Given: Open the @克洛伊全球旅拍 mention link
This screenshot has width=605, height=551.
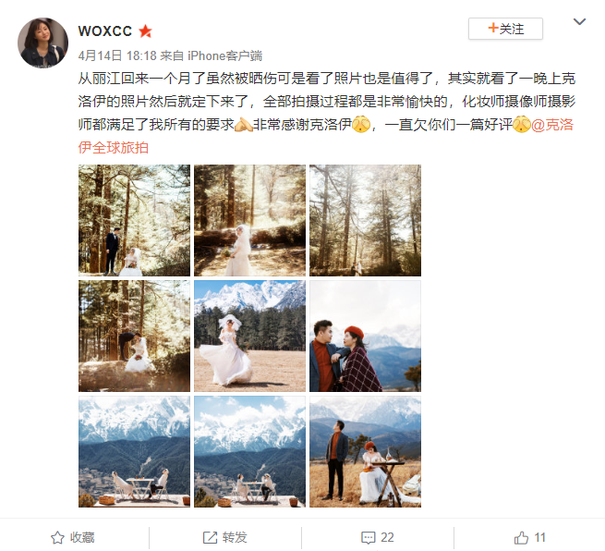Looking at the screenshot, I should click(326, 136).
